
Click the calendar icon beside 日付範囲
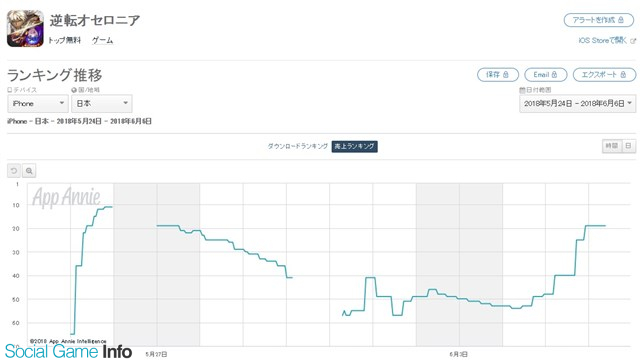(x=522, y=90)
